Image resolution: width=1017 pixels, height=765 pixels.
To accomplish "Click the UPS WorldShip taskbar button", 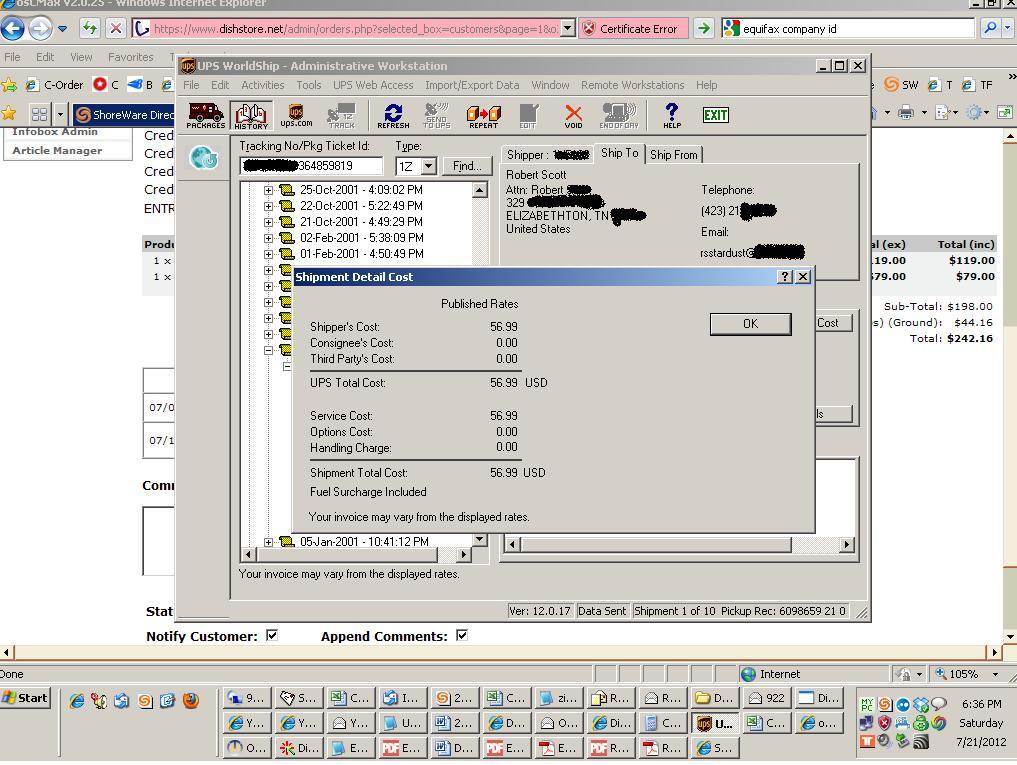I will (x=715, y=723).
